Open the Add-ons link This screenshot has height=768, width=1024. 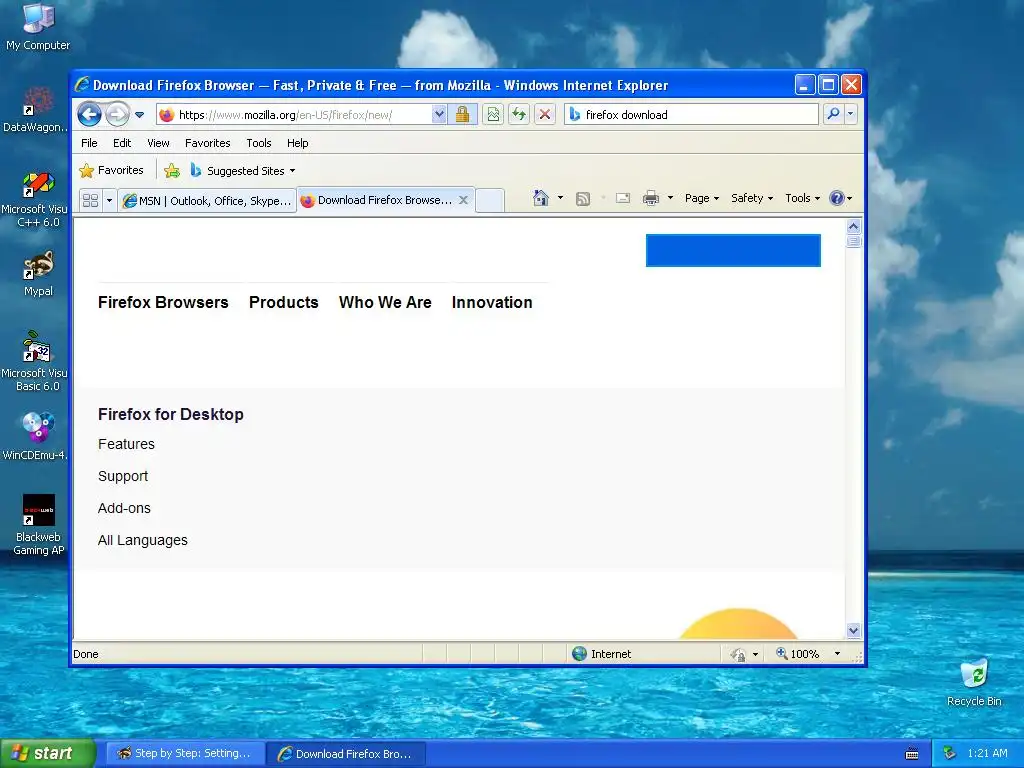(124, 508)
